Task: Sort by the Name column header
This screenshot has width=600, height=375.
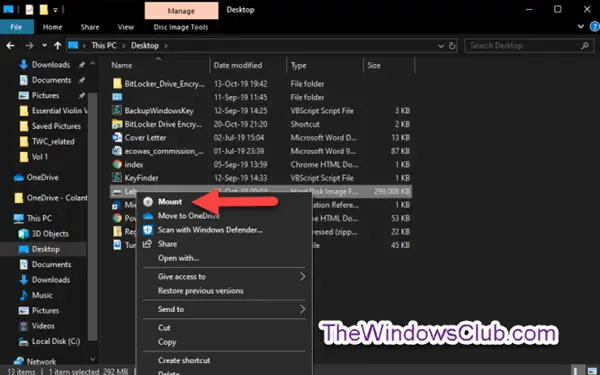Action: 121,65
